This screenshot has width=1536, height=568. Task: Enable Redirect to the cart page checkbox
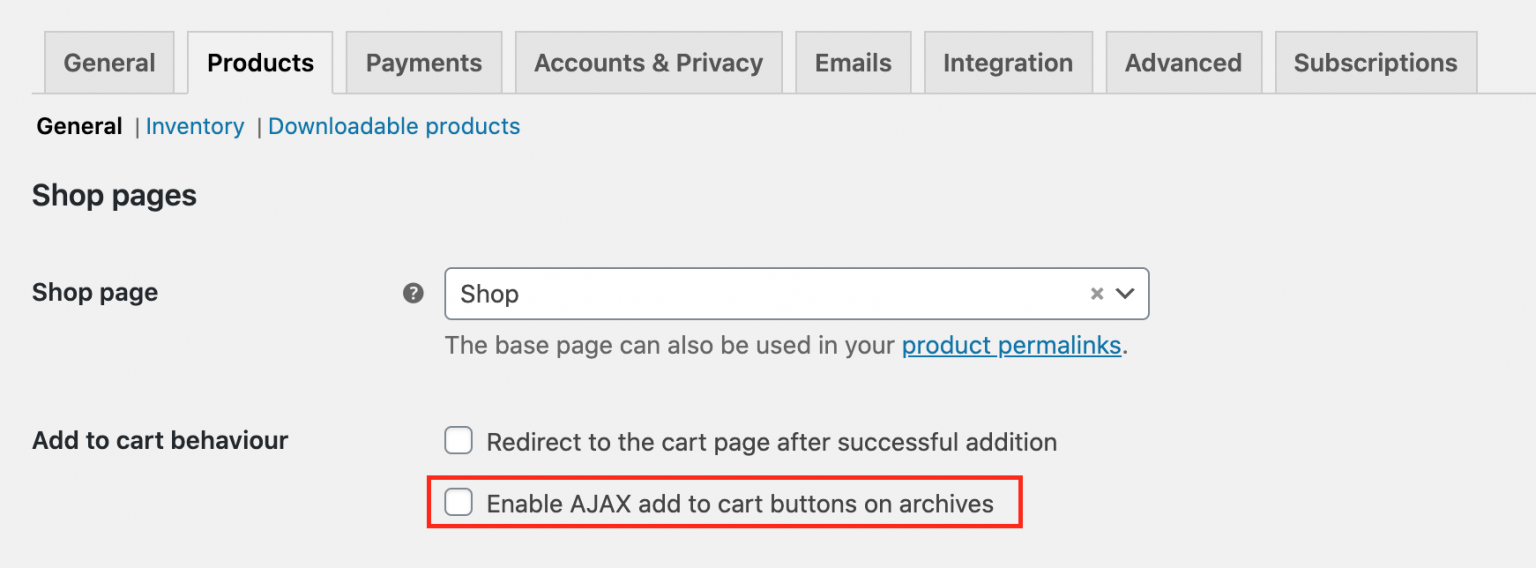point(459,440)
